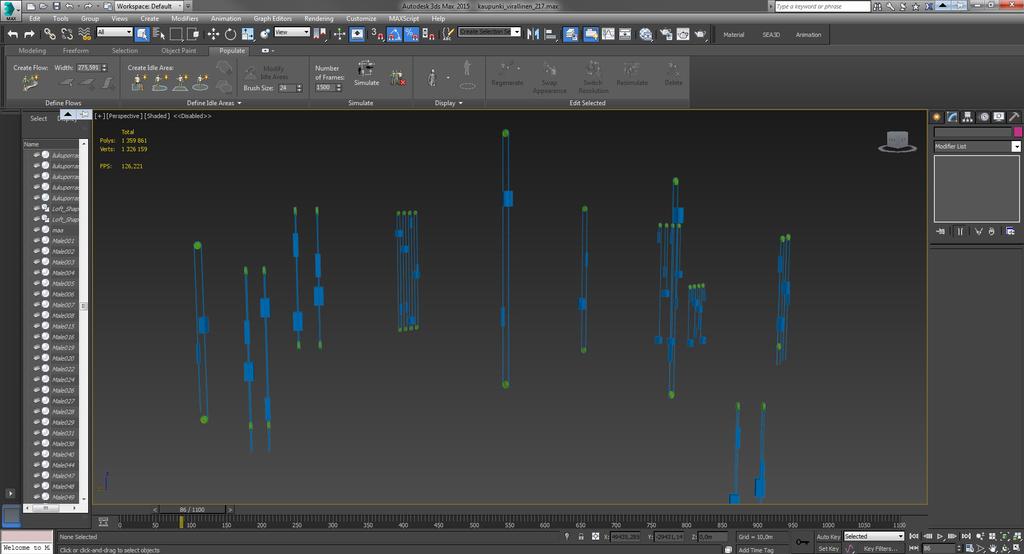The height and width of the screenshot is (554, 1024).
Task: Open the application MAX logo menu
Action: (10, 10)
